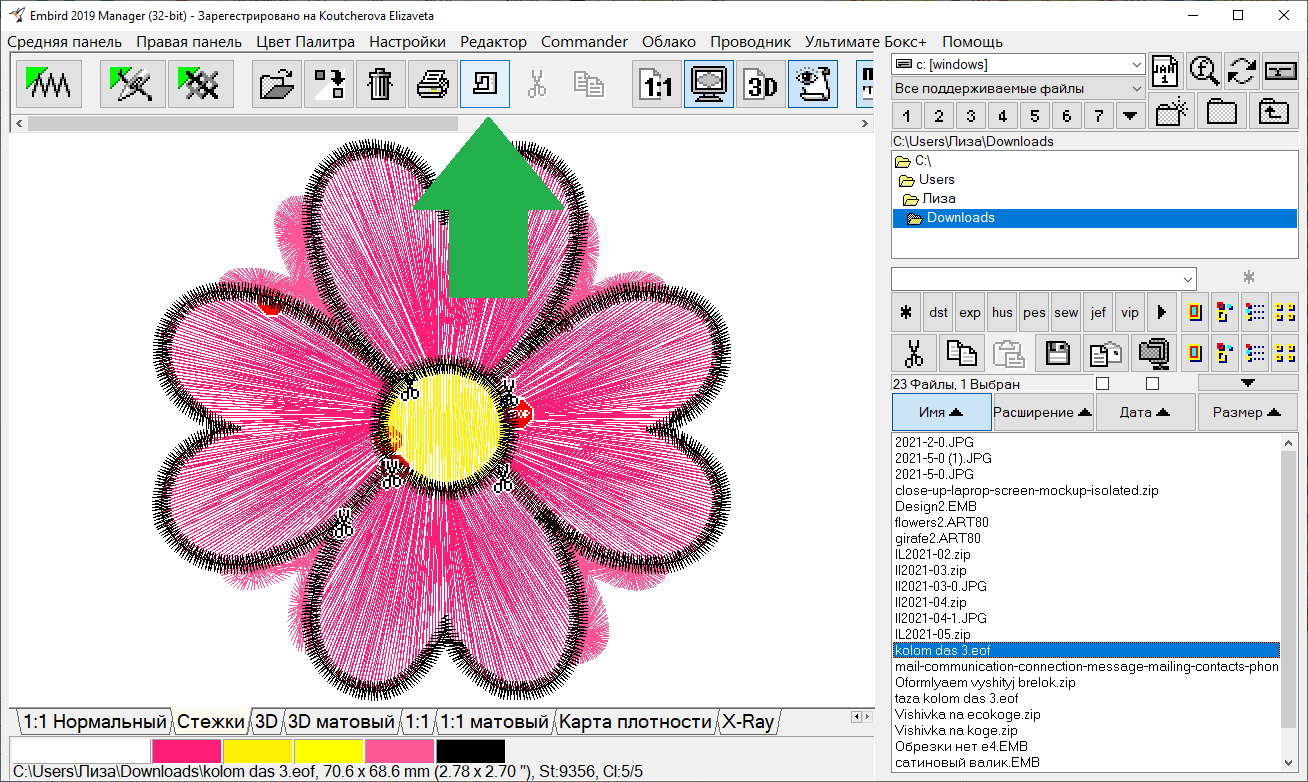Toggle the 3D preview toolbar button

pyautogui.click(x=762, y=85)
